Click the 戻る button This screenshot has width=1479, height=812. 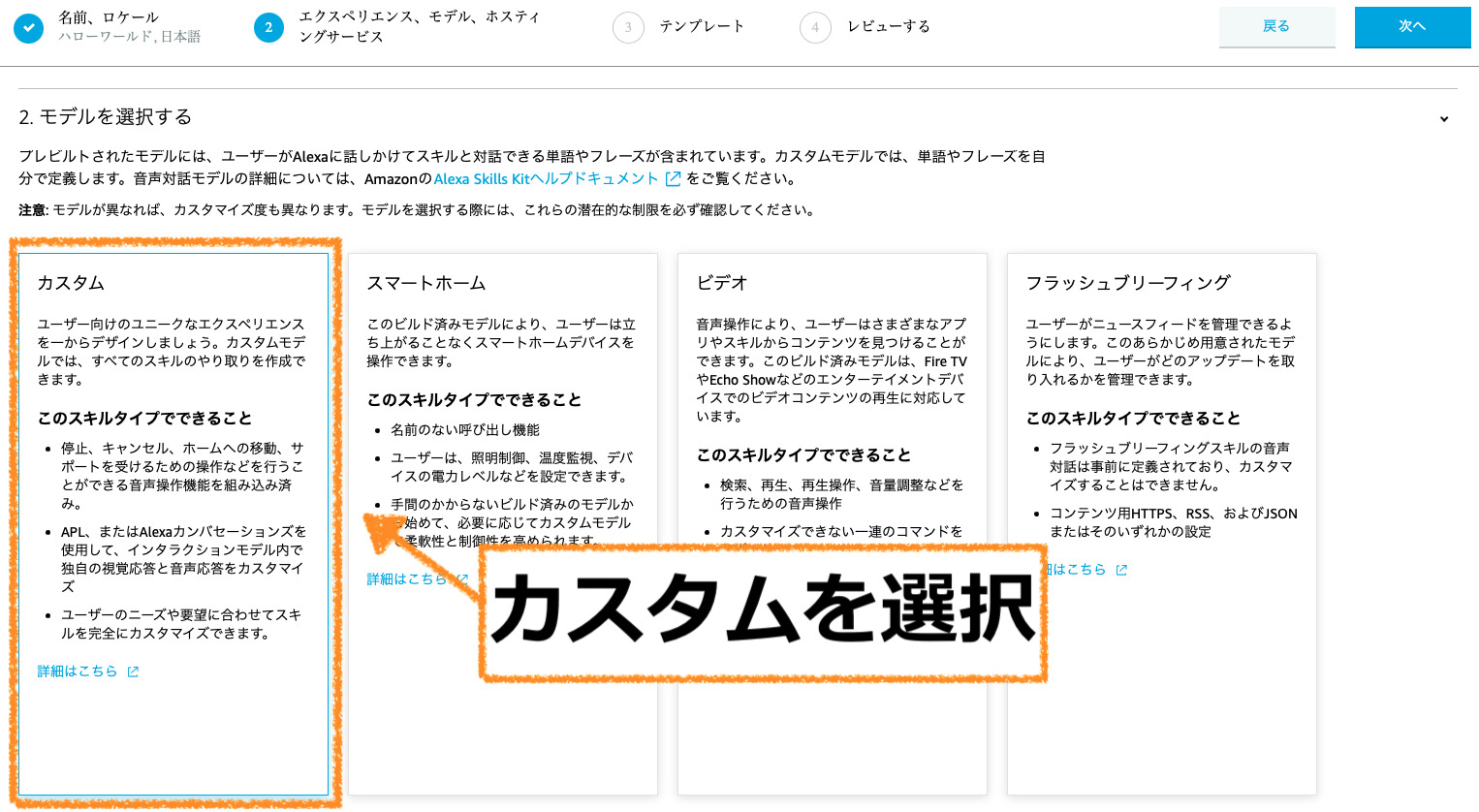[x=1276, y=27]
